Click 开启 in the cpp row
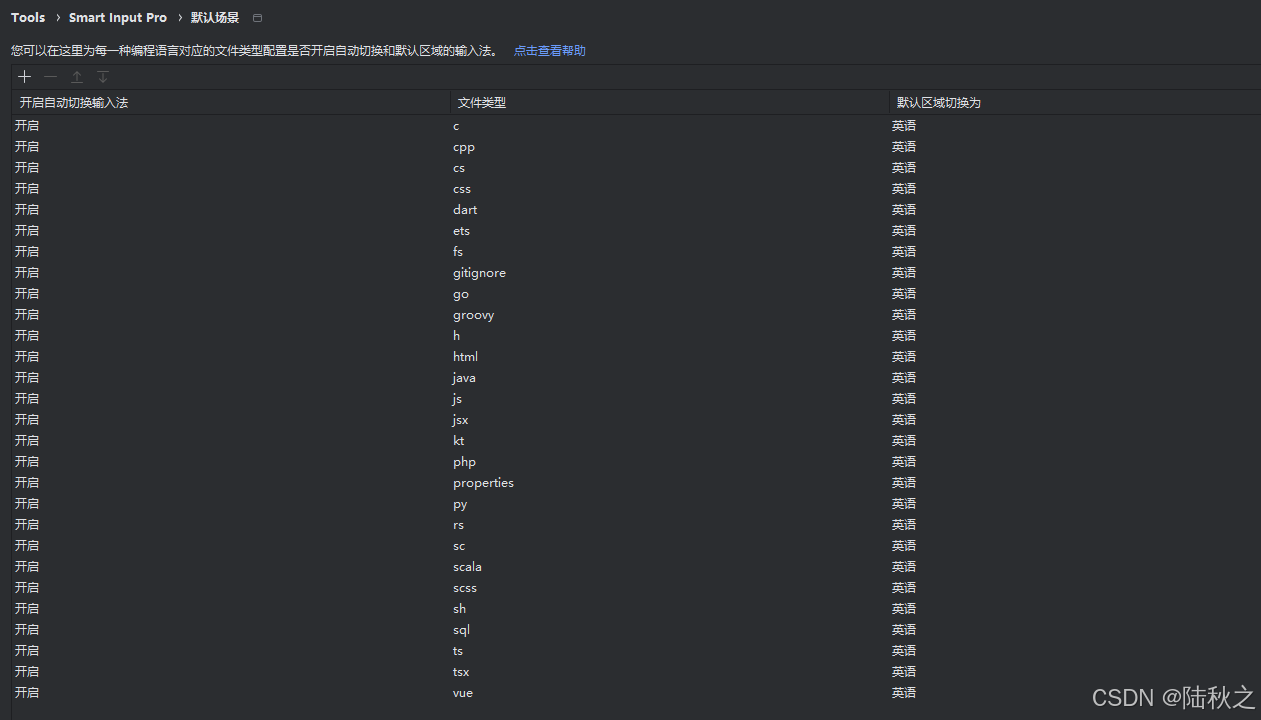This screenshot has width=1261, height=720. click(27, 147)
